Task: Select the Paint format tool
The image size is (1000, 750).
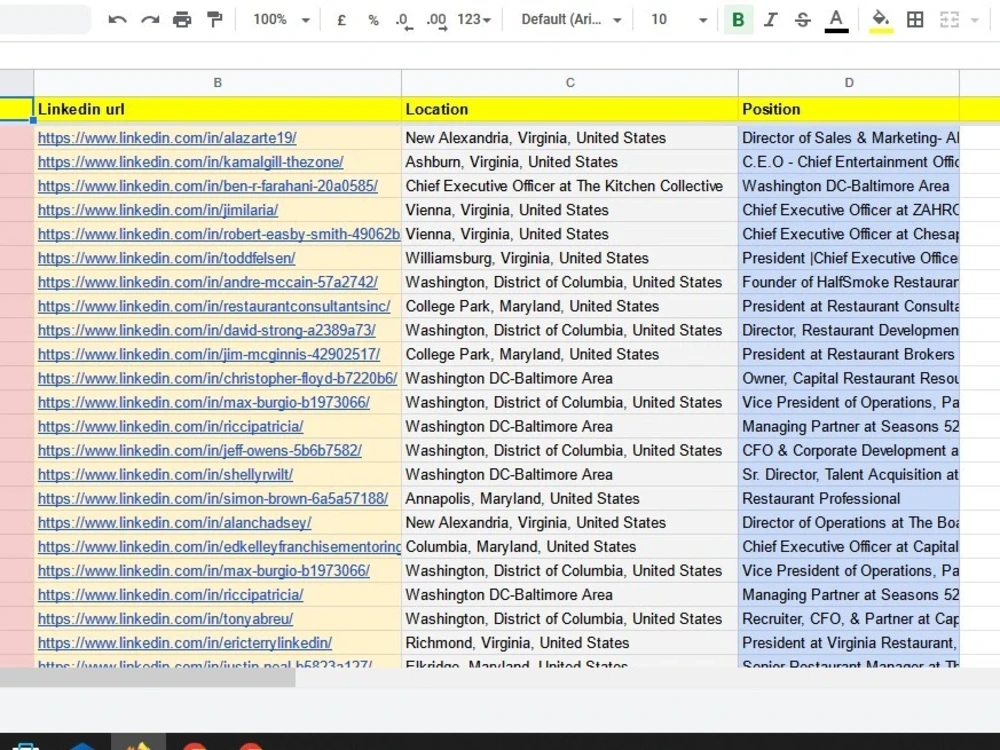Action: point(215,20)
